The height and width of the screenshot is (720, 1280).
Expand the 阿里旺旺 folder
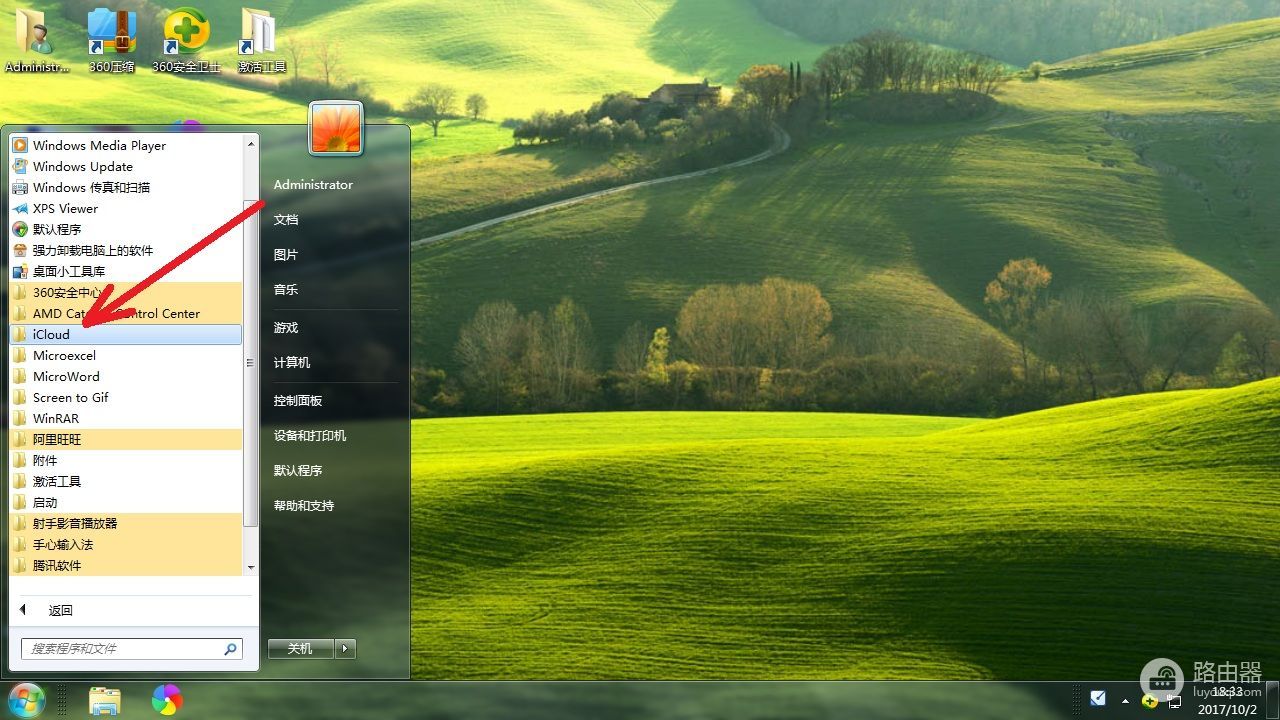(126, 439)
